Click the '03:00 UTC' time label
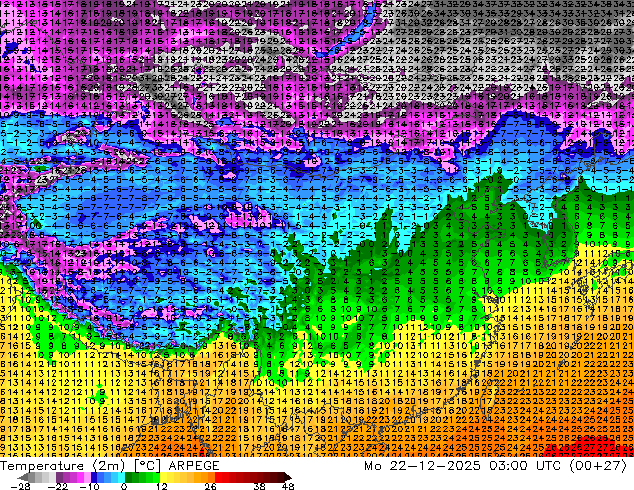634x490 pixels. pos(525,466)
